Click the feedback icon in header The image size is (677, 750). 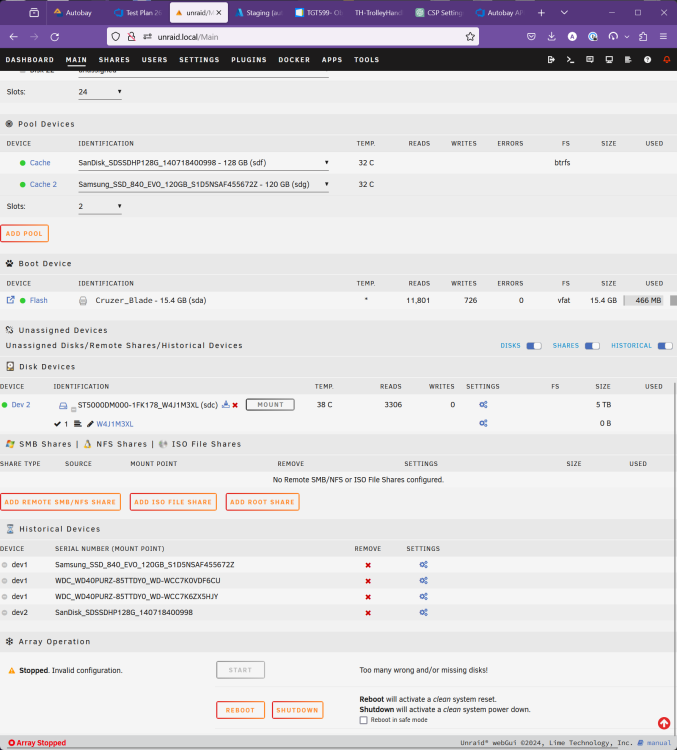coord(590,60)
